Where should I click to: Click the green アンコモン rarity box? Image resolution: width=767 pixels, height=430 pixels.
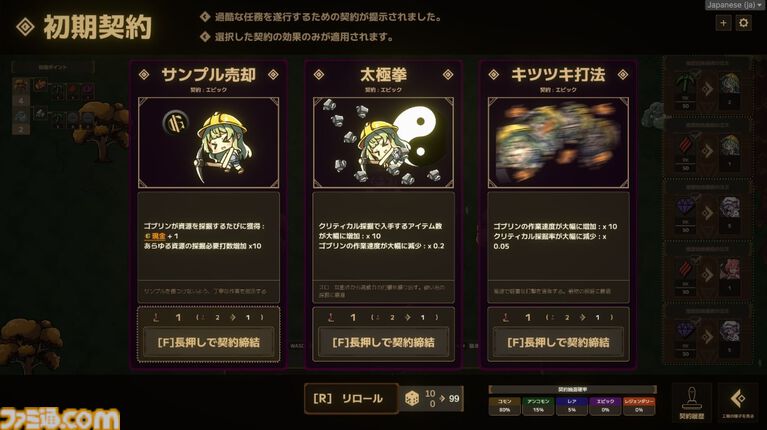538,406
